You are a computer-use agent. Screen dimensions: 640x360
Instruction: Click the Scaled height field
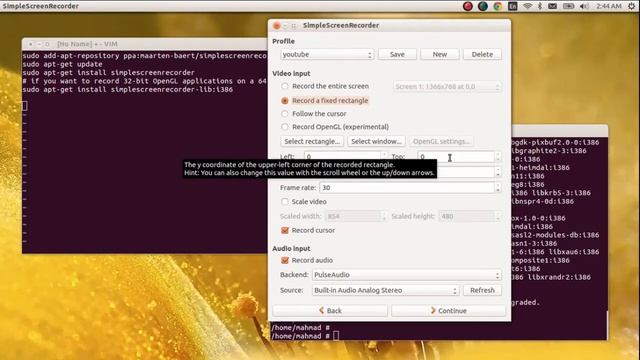[x=467, y=216]
